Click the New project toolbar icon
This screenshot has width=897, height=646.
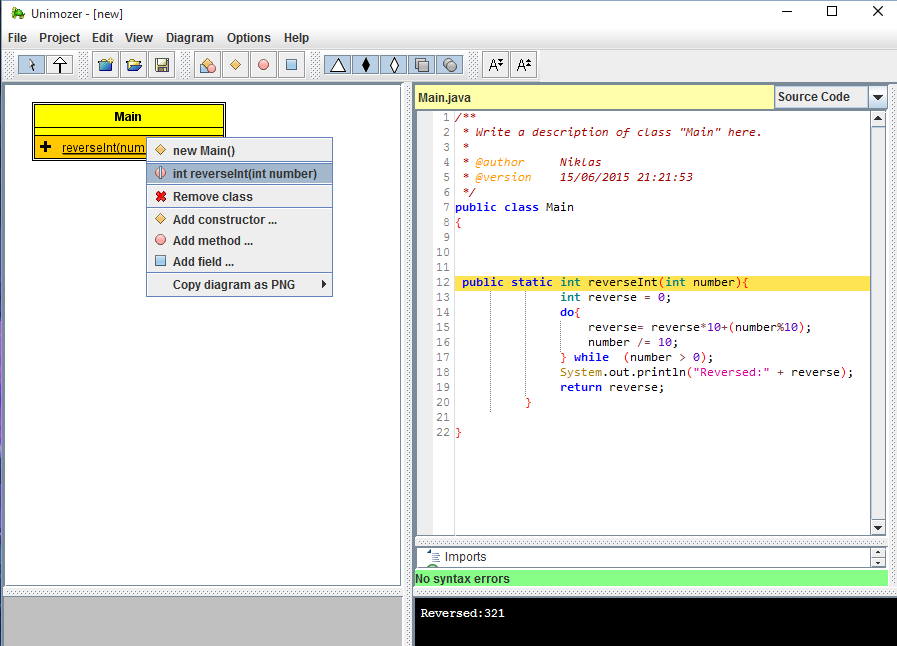(x=105, y=65)
